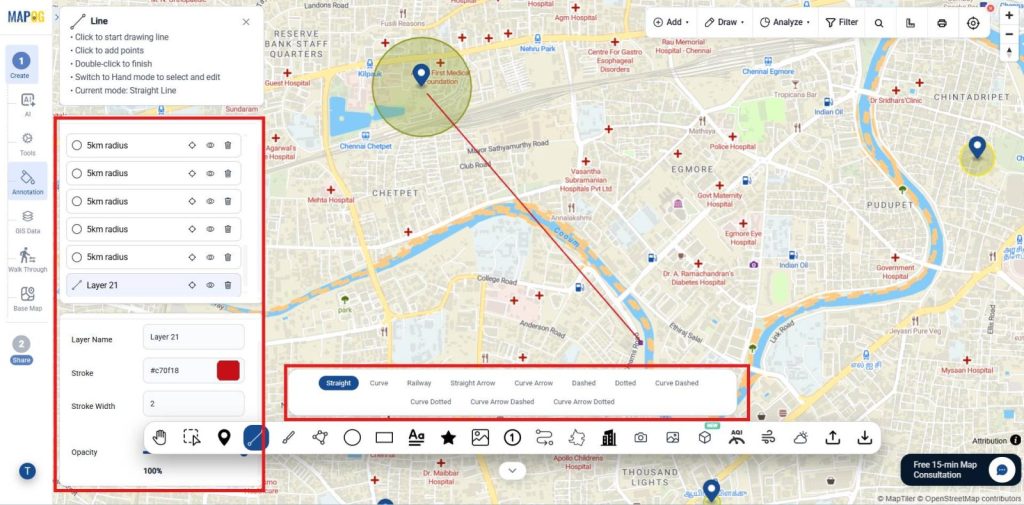The width and height of the screenshot is (1024, 505).
Task: Click the Layer Name input field
Action: [193, 337]
